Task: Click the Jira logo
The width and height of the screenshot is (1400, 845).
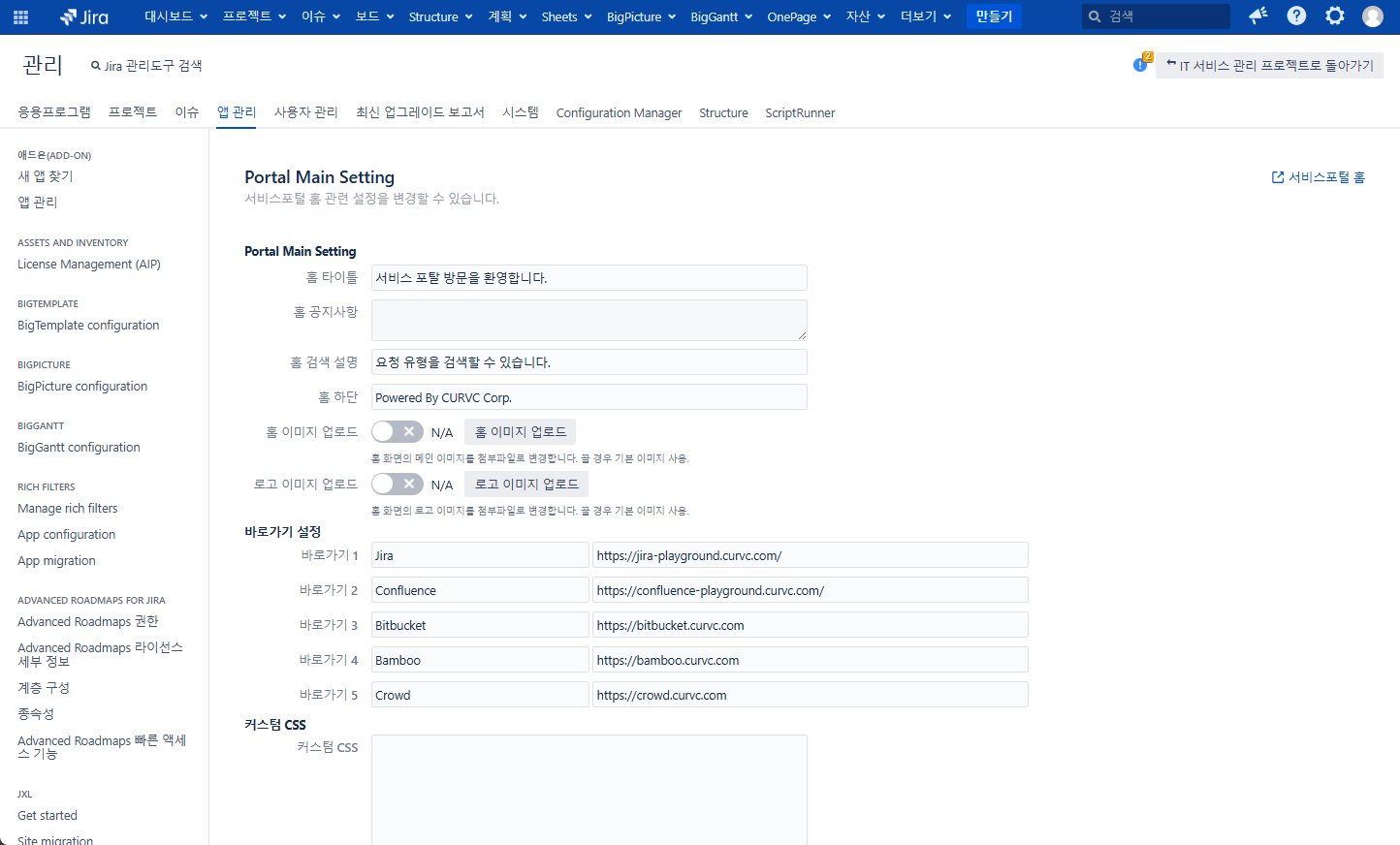Action: click(x=84, y=16)
